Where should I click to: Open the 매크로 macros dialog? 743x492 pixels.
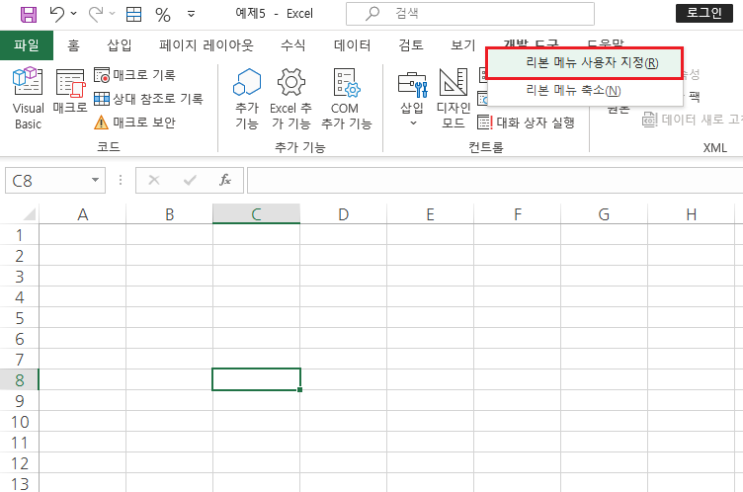point(70,91)
